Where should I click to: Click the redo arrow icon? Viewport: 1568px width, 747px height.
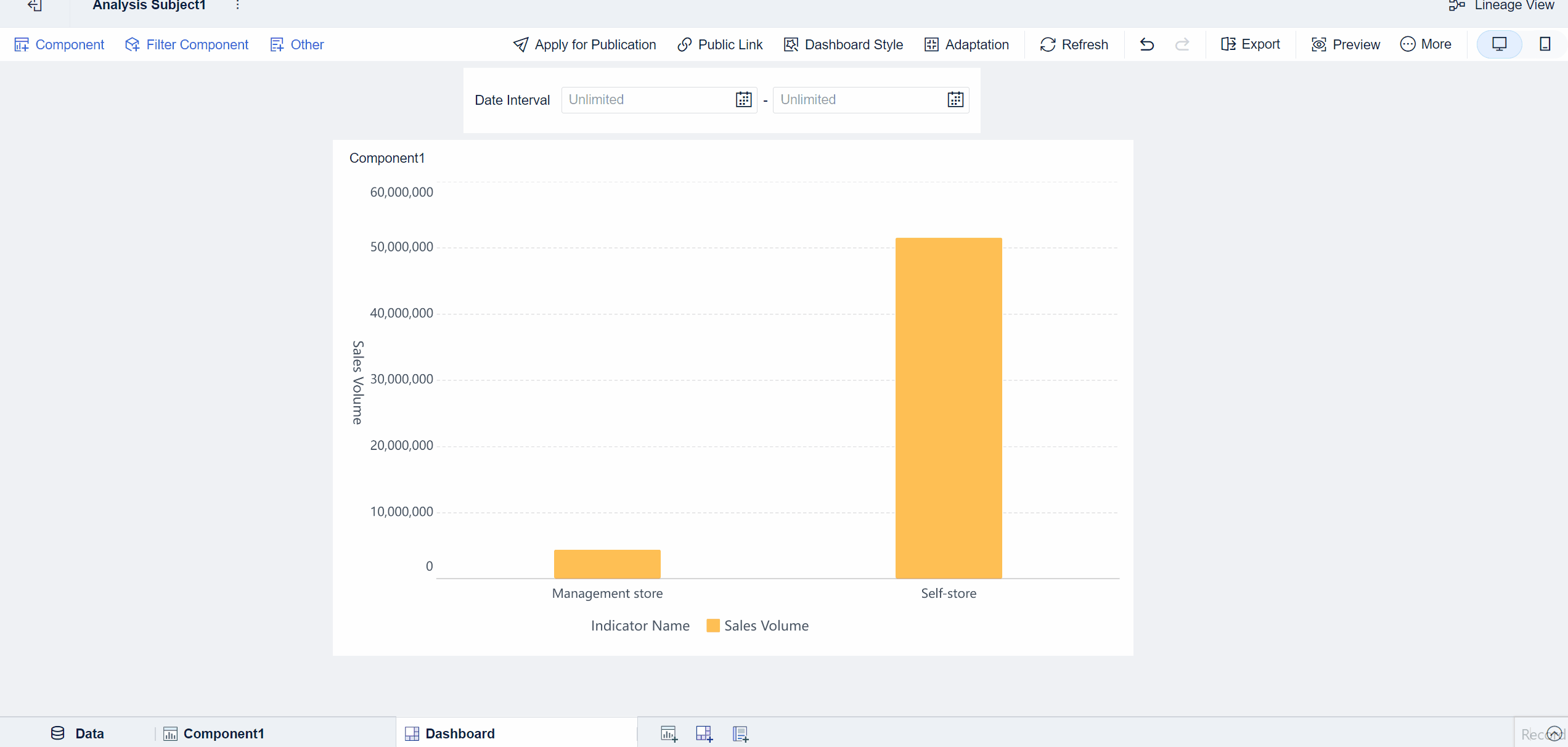(x=1182, y=44)
